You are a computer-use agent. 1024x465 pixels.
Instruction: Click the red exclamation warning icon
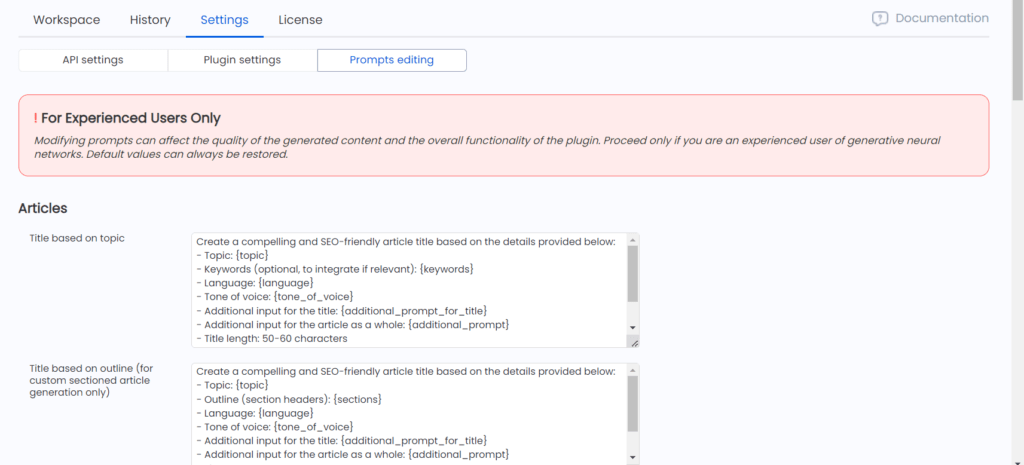(35, 118)
